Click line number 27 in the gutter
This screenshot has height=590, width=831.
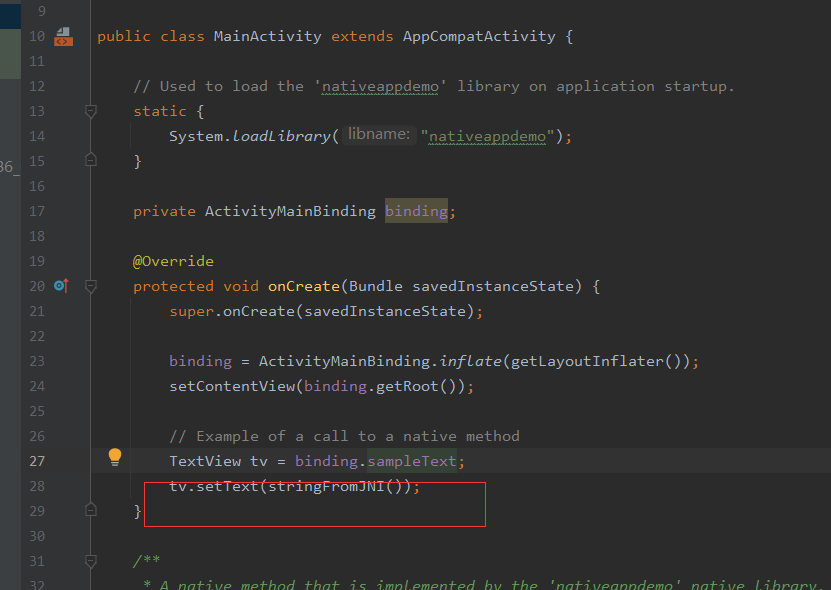pyautogui.click(x=37, y=461)
